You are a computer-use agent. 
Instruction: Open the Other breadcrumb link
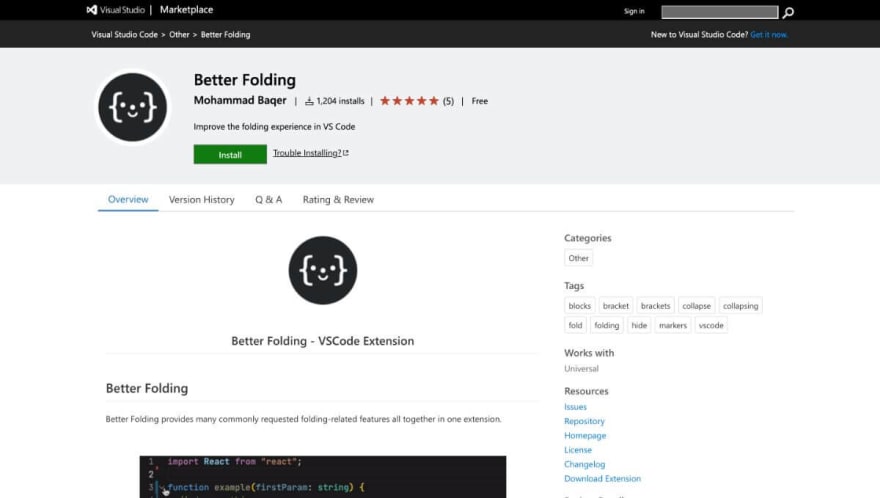(179, 34)
